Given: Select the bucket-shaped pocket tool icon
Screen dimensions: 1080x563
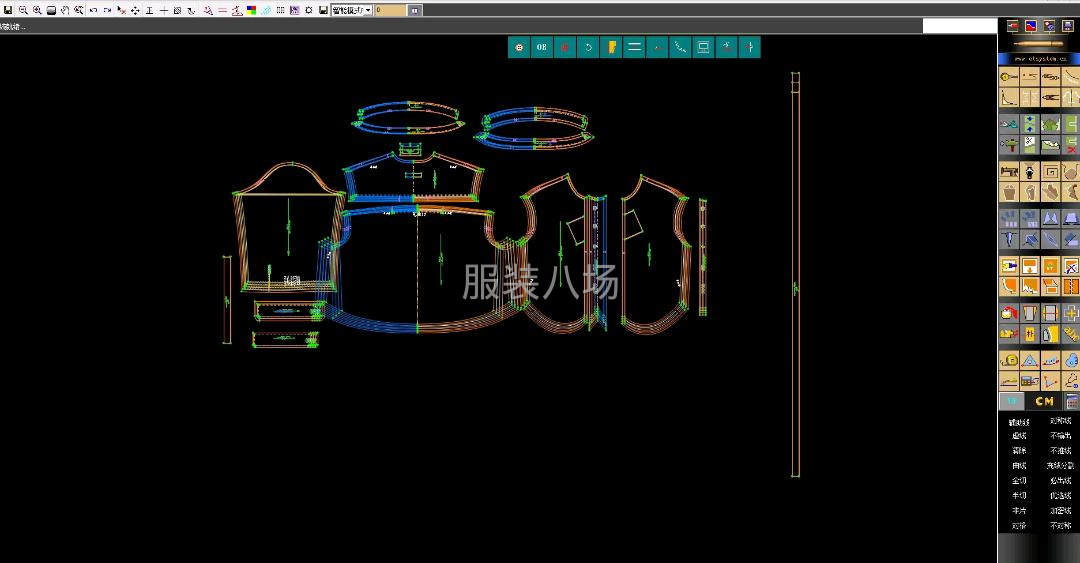Looking at the screenshot, I should (x=1010, y=192).
